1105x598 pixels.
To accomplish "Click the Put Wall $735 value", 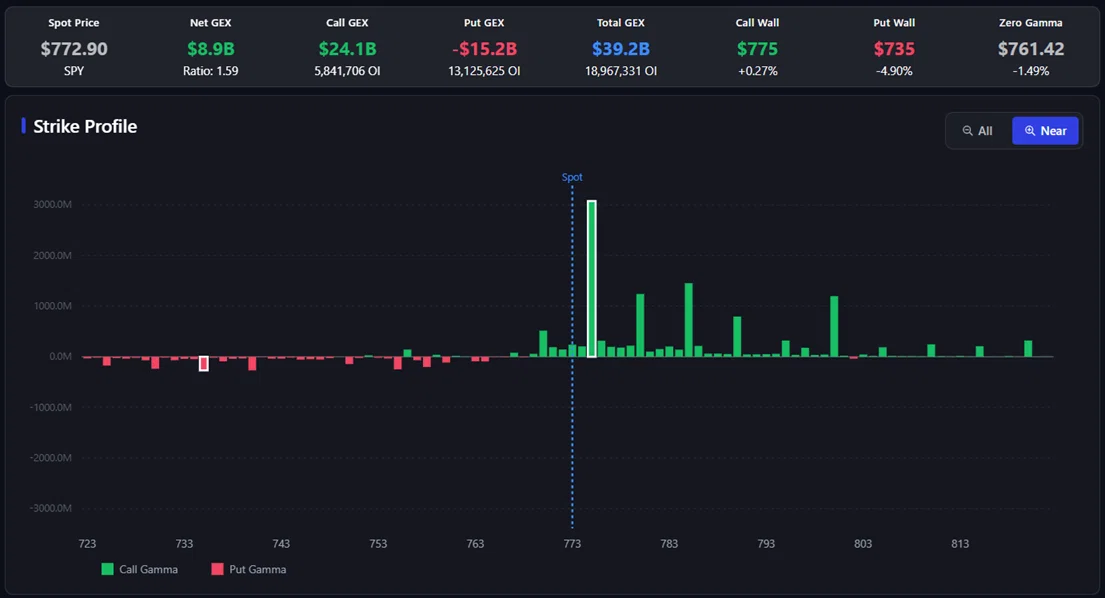I will 894,49.
